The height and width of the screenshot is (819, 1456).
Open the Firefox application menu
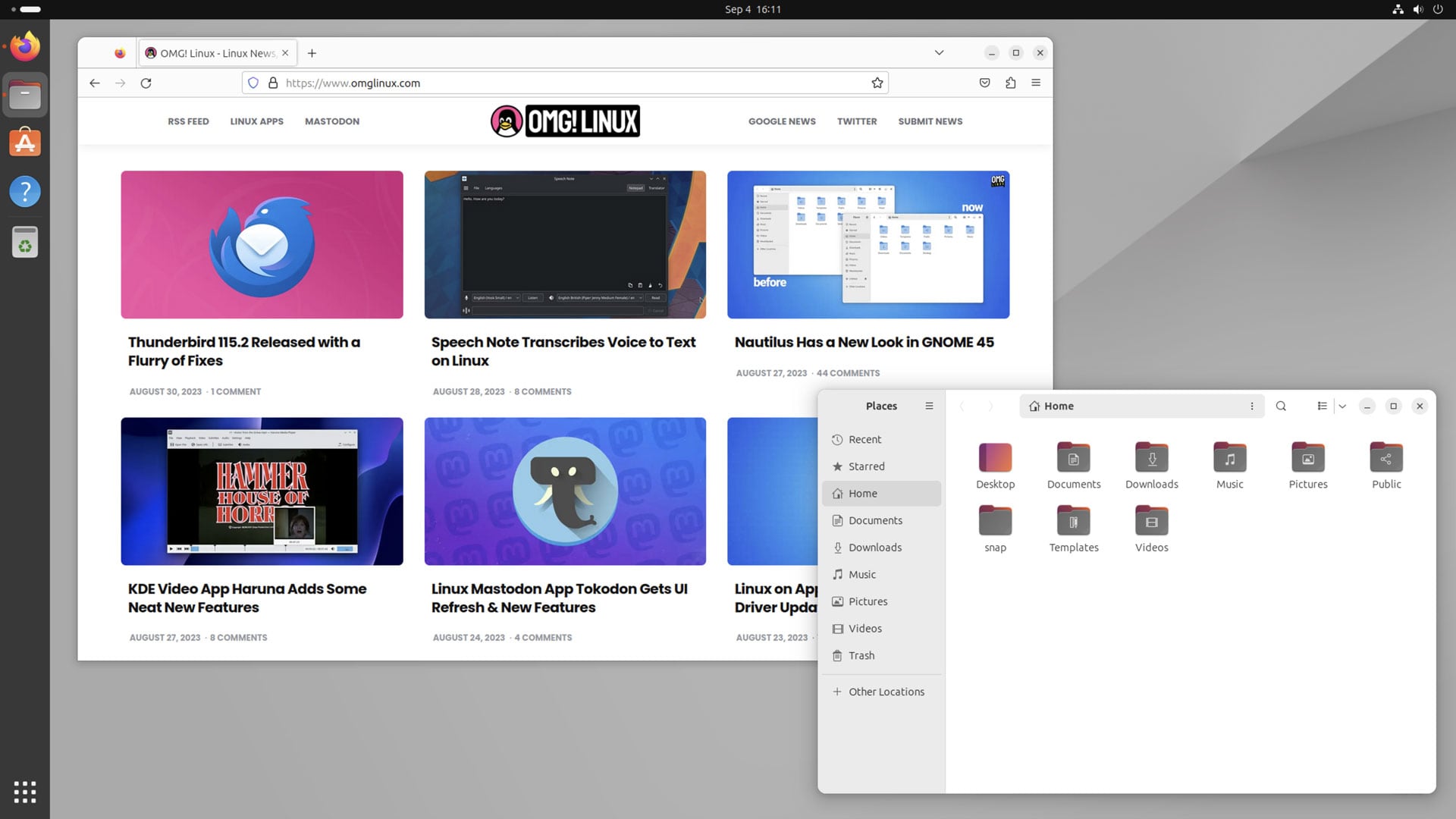pos(1036,83)
